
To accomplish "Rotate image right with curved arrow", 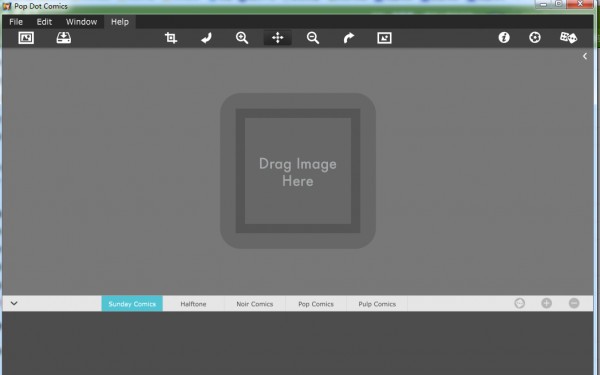I will pos(349,38).
